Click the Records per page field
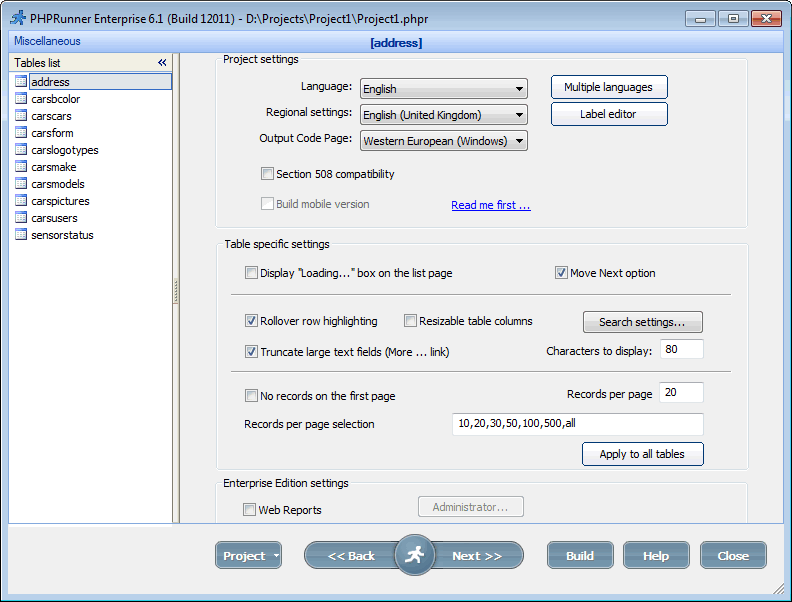This screenshot has height=602, width=792. 681,392
